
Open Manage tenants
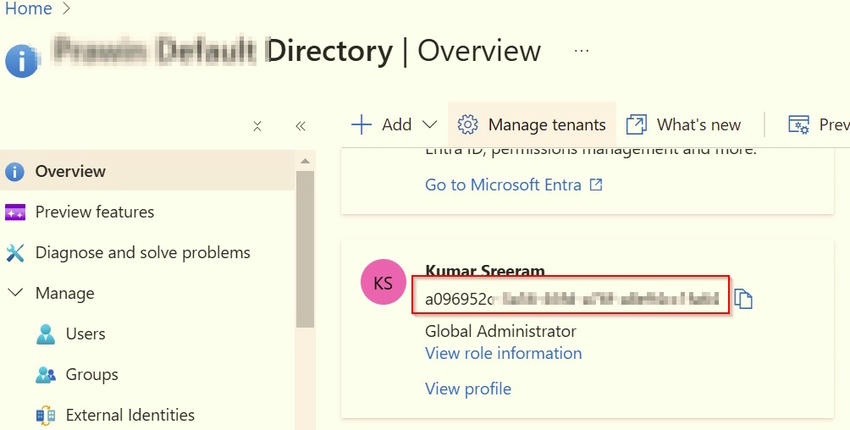point(531,125)
